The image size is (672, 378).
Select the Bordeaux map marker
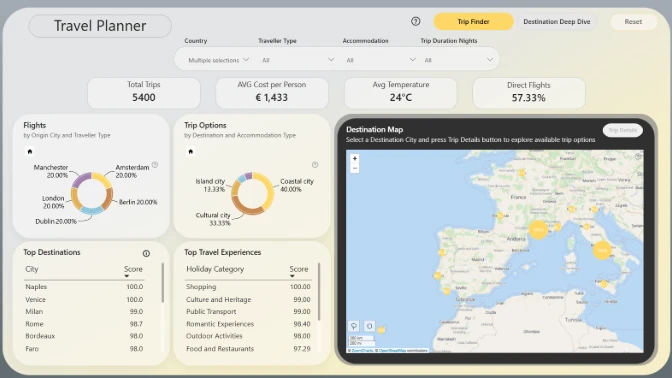pyautogui.click(x=500, y=216)
